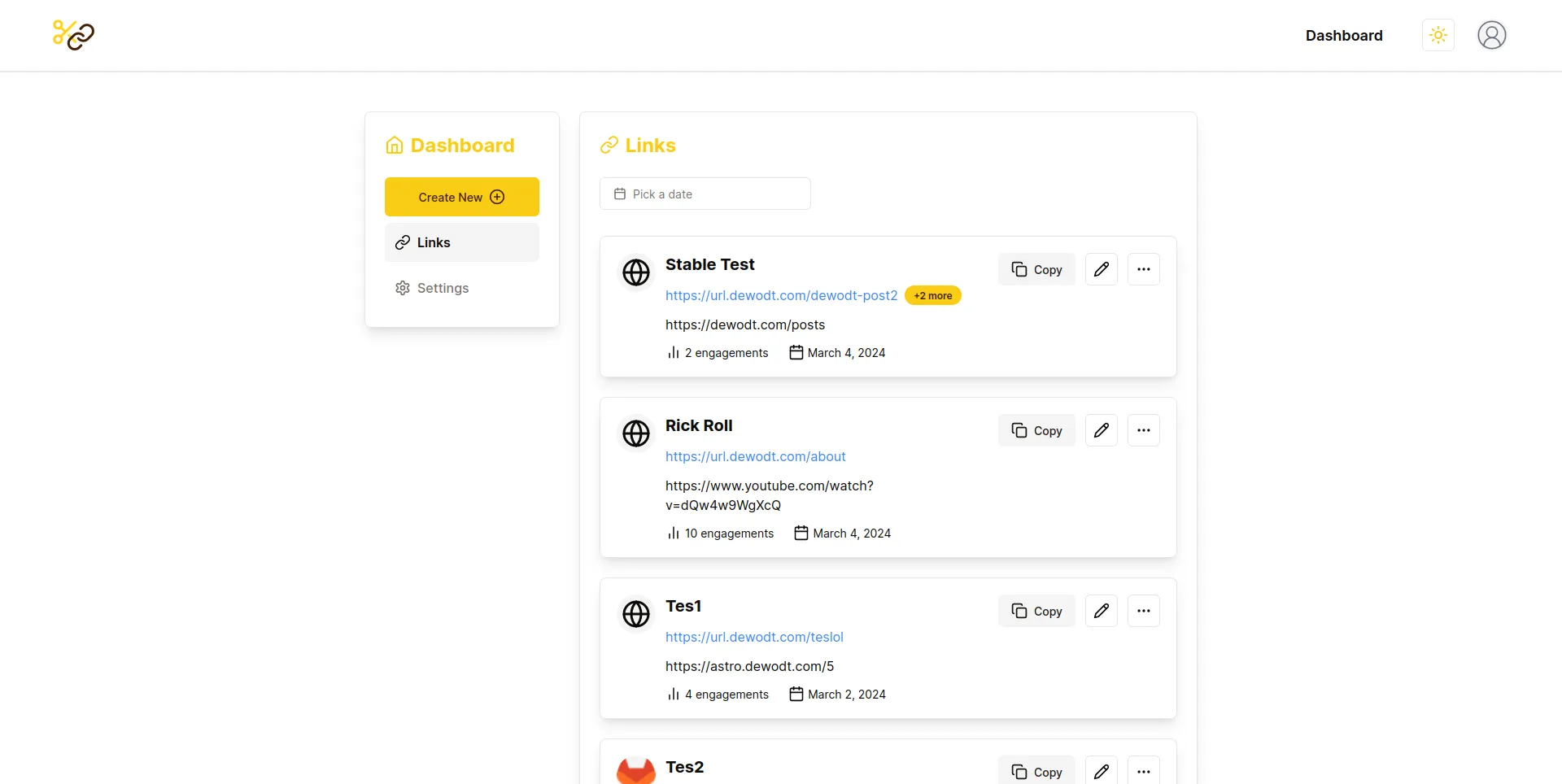1562x784 pixels.
Task: Click the app logo in the top-left corner
Action: [72, 35]
